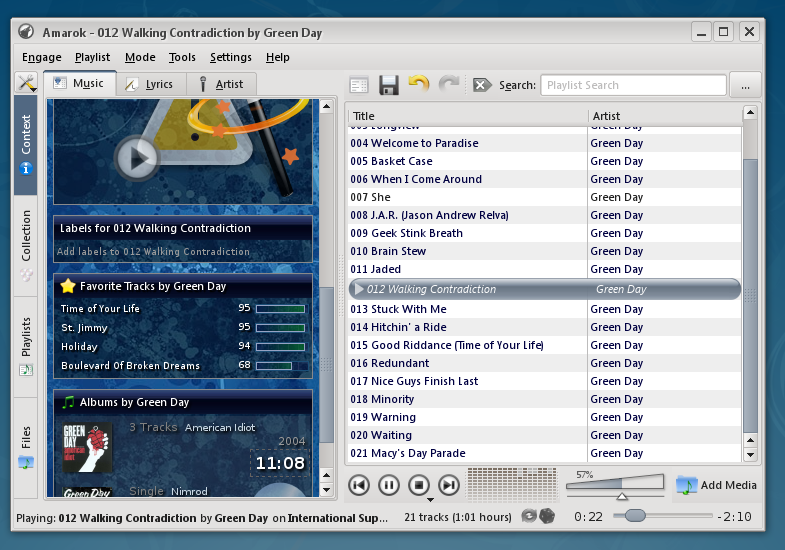This screenshot has width=785, height=550.
Task: Open the American Idiot album cover
Action: coord(87,447)
